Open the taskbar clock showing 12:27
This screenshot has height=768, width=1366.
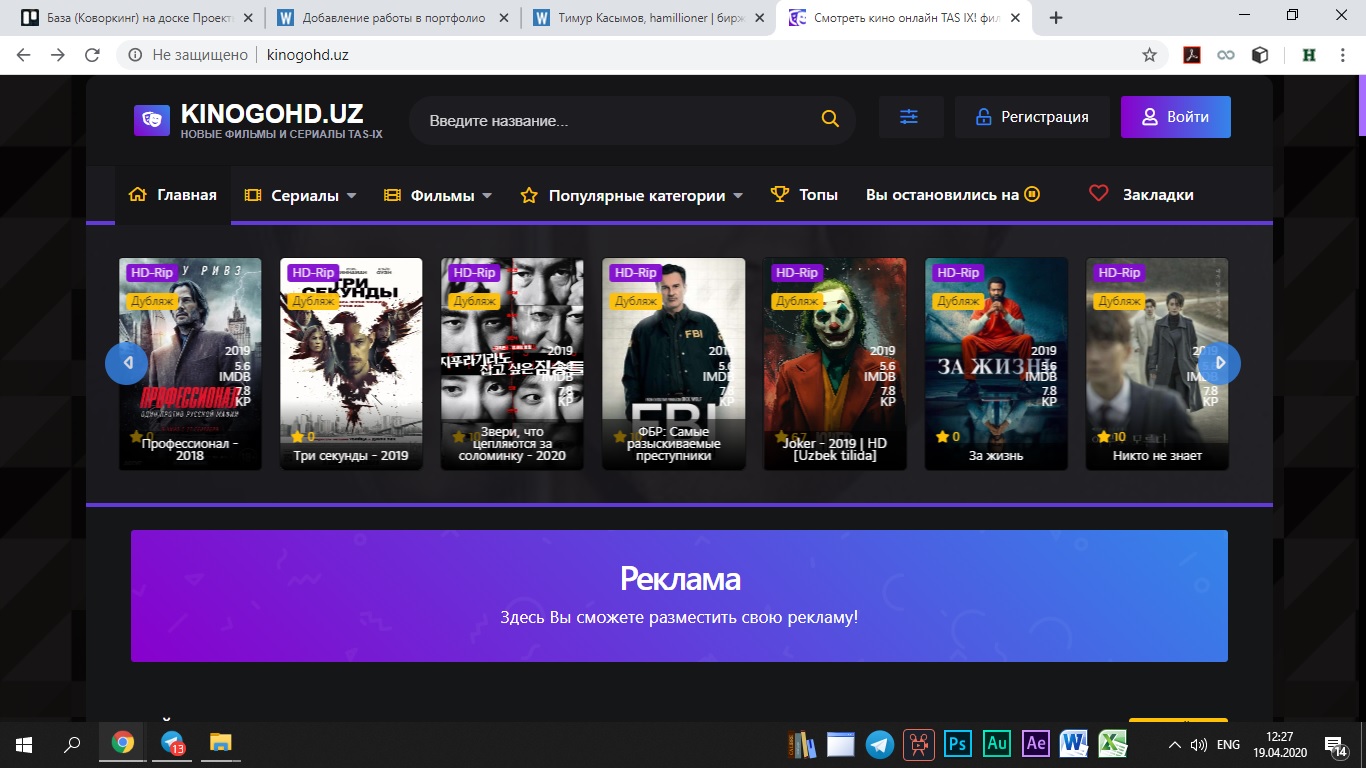click(1280, 745)
